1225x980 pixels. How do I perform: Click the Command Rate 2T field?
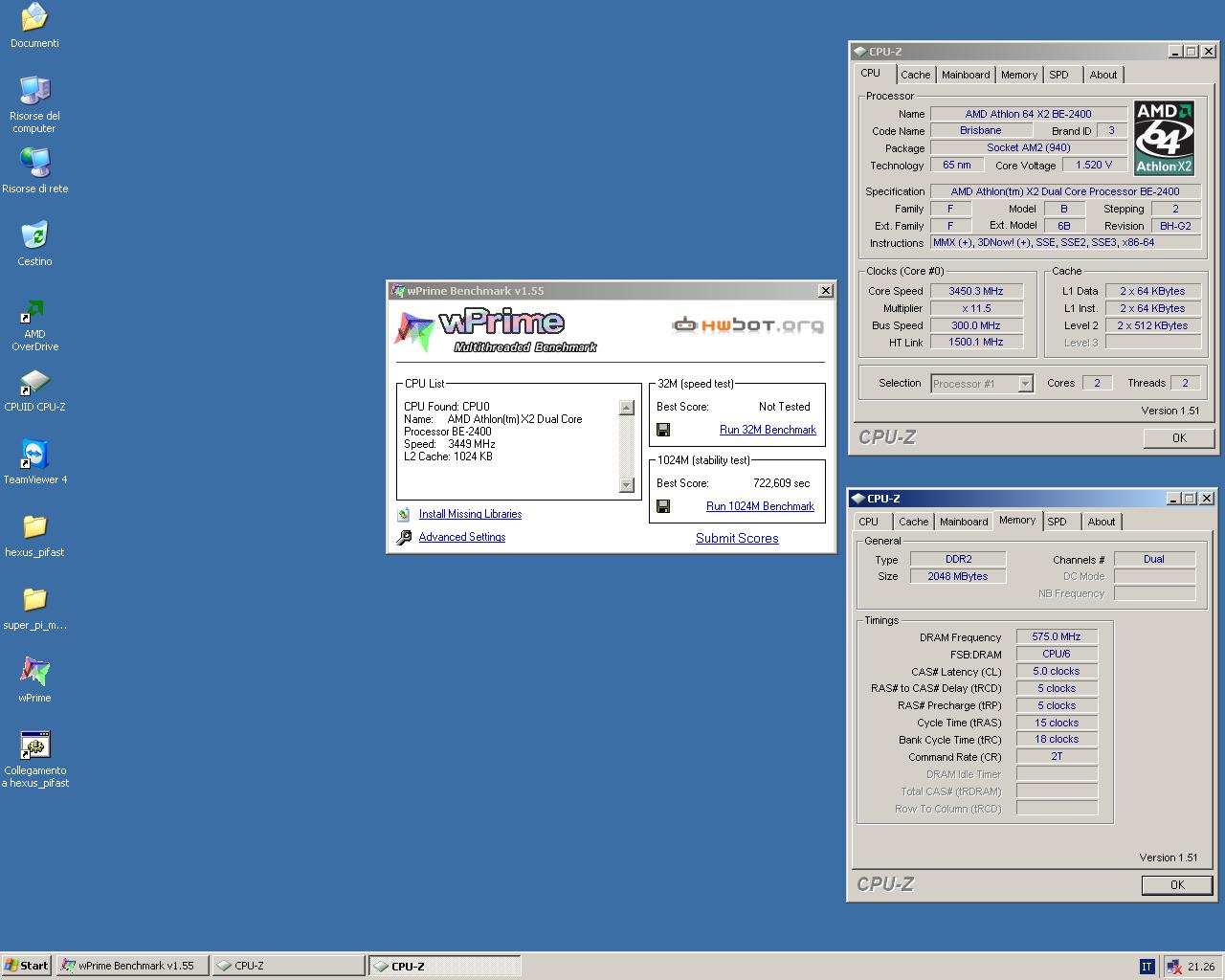[x=1057, y=756]
